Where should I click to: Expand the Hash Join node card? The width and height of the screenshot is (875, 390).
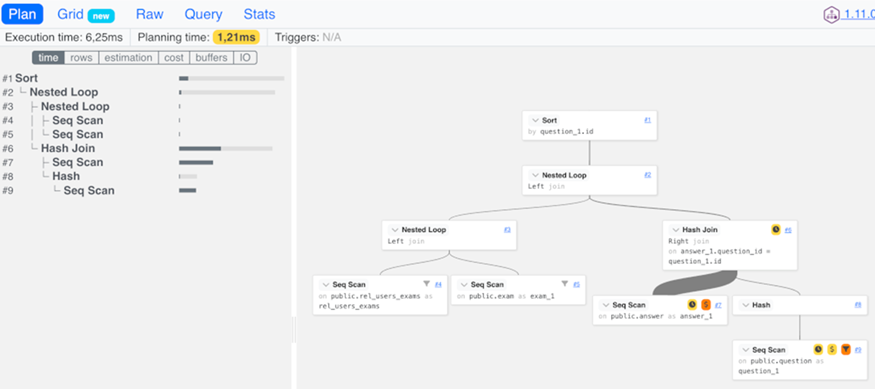(x=675, y=230)
